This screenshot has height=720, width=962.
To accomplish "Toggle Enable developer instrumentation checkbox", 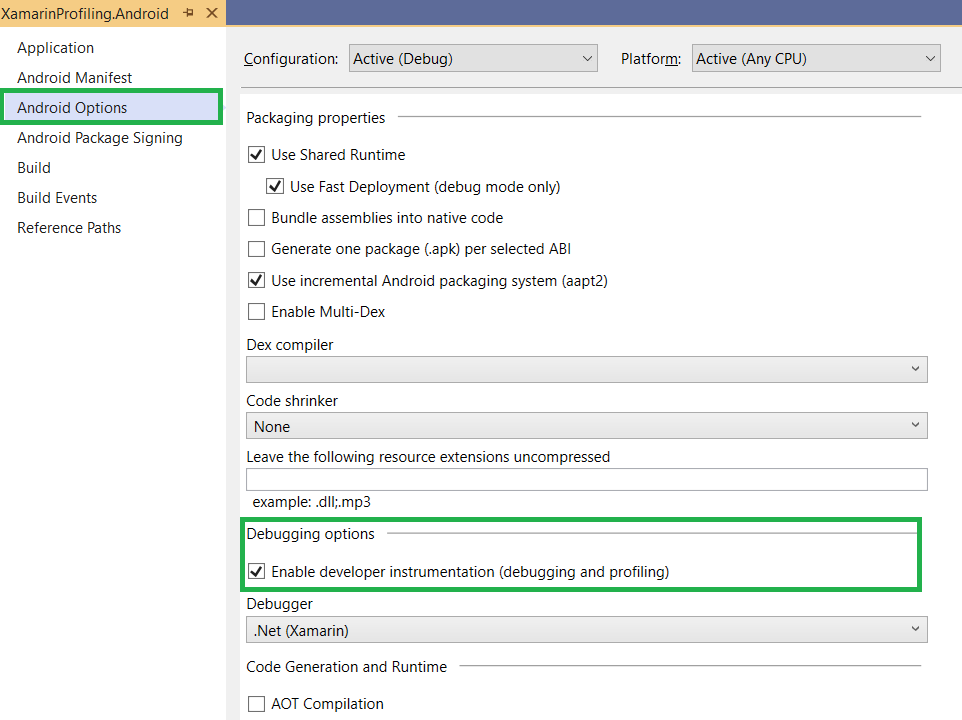I will [x=256, y=572].
